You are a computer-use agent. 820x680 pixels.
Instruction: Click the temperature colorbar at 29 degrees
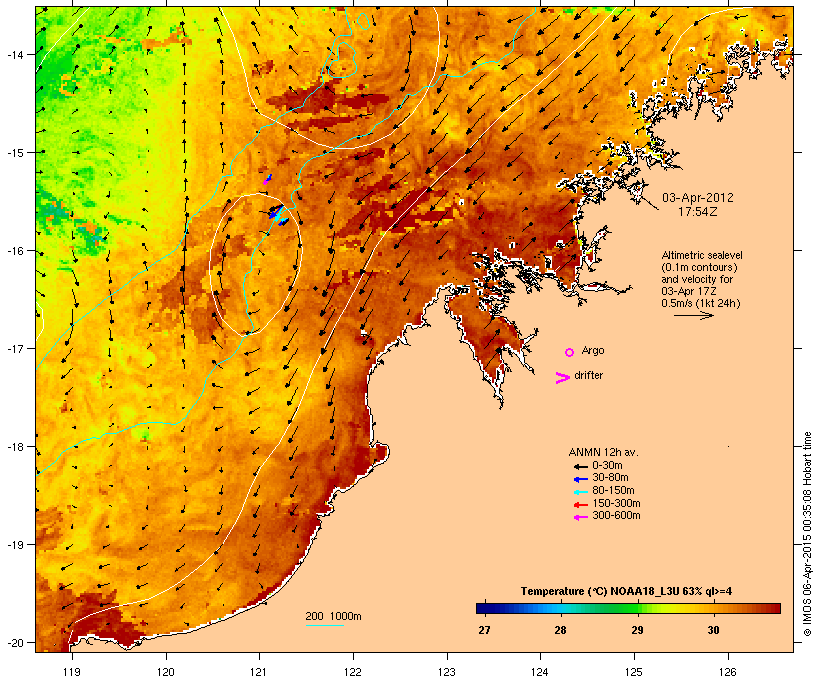637,608
